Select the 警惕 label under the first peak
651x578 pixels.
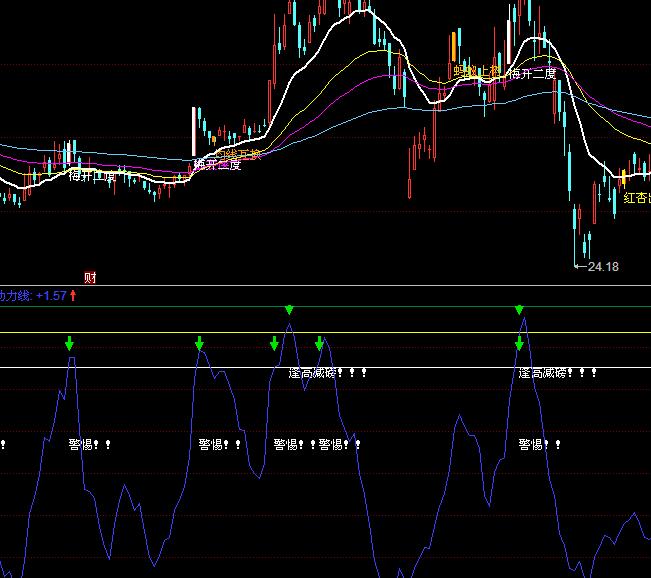[x=82, y=444]
